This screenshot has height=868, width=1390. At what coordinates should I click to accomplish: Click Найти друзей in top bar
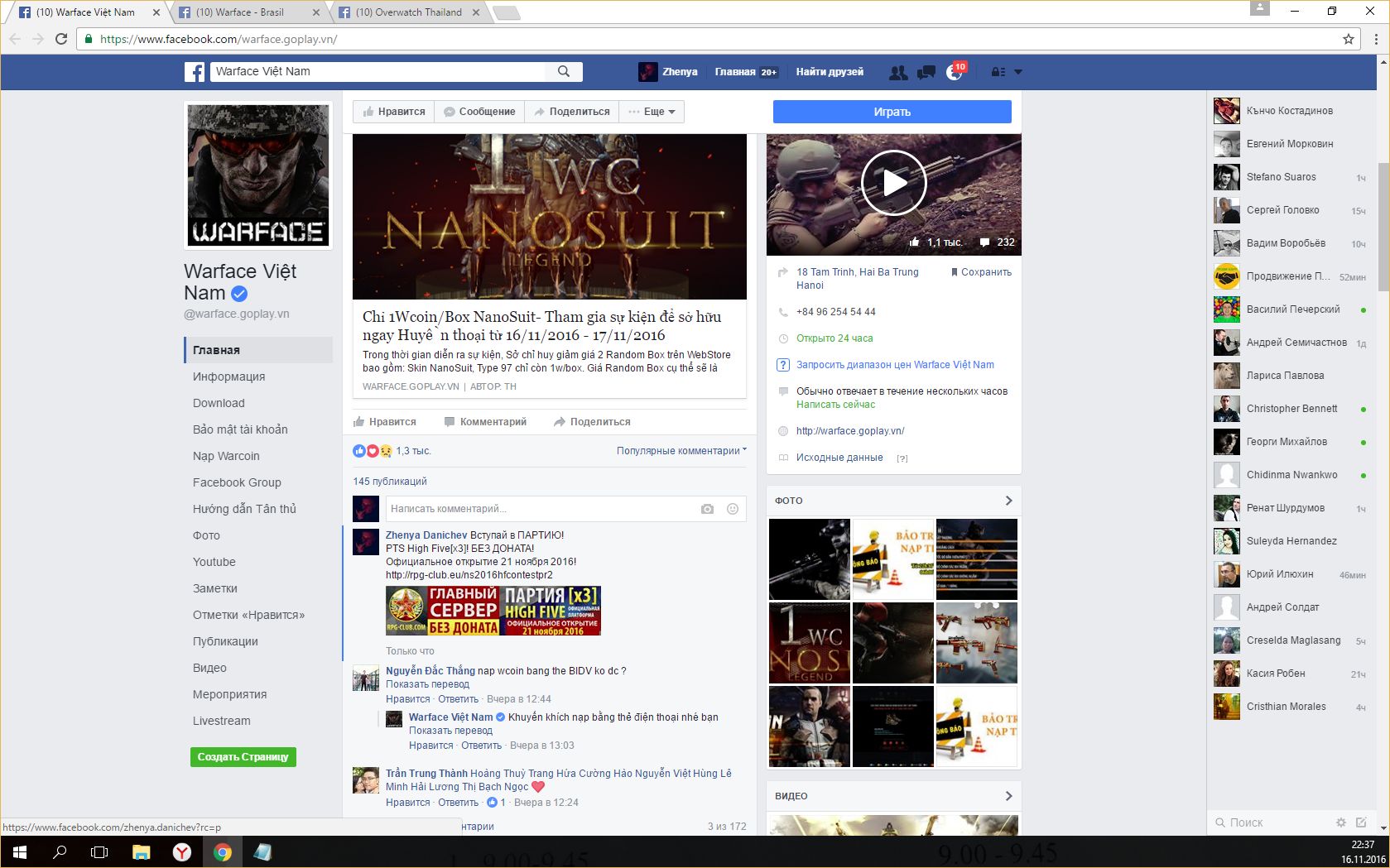830,72
